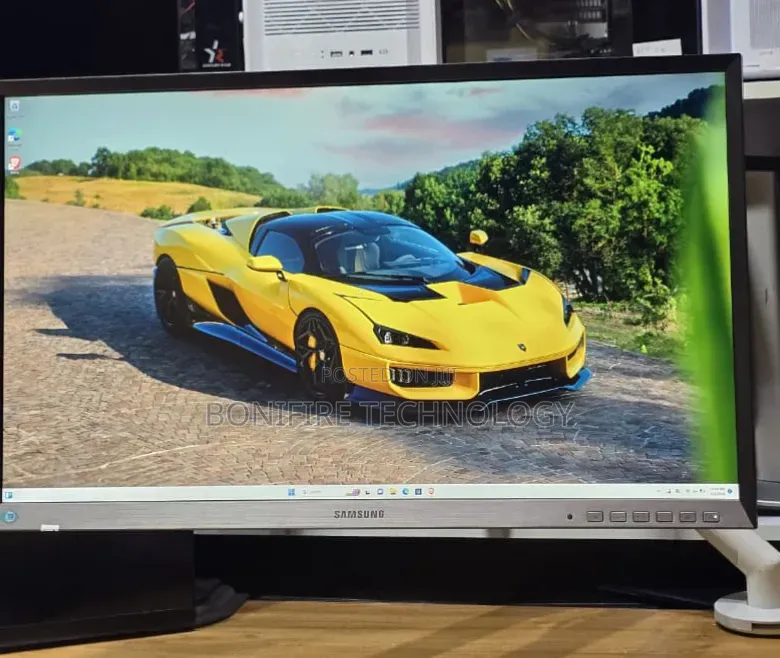Launch Microsoft Edge from the desktop shortcut
This screenshot has width=780, height=658.
pyautogui.click(x=14, y=135)
